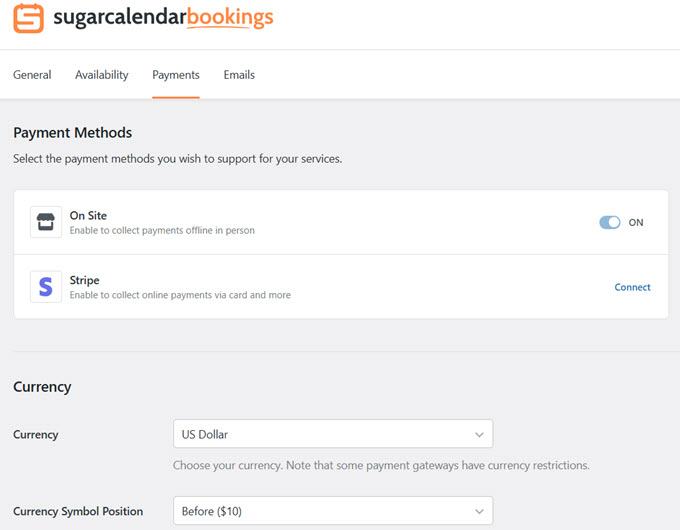Switch to the General tab
The image size is (680, 530).
pyautogui.click(x=32, y=75)
